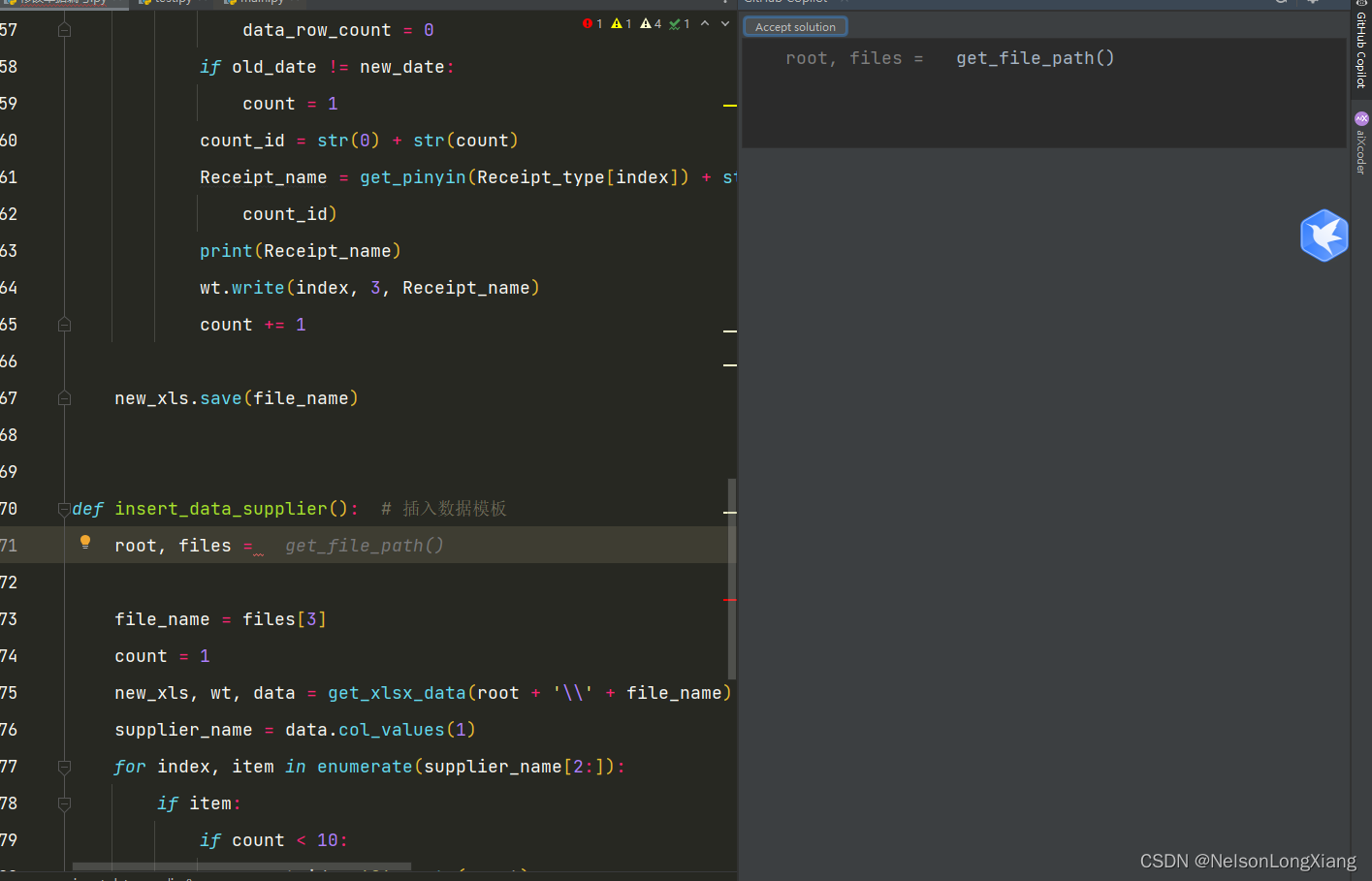
Task: Click the editor vertical scrollbar thumb
Action: [x=732, y=579]
